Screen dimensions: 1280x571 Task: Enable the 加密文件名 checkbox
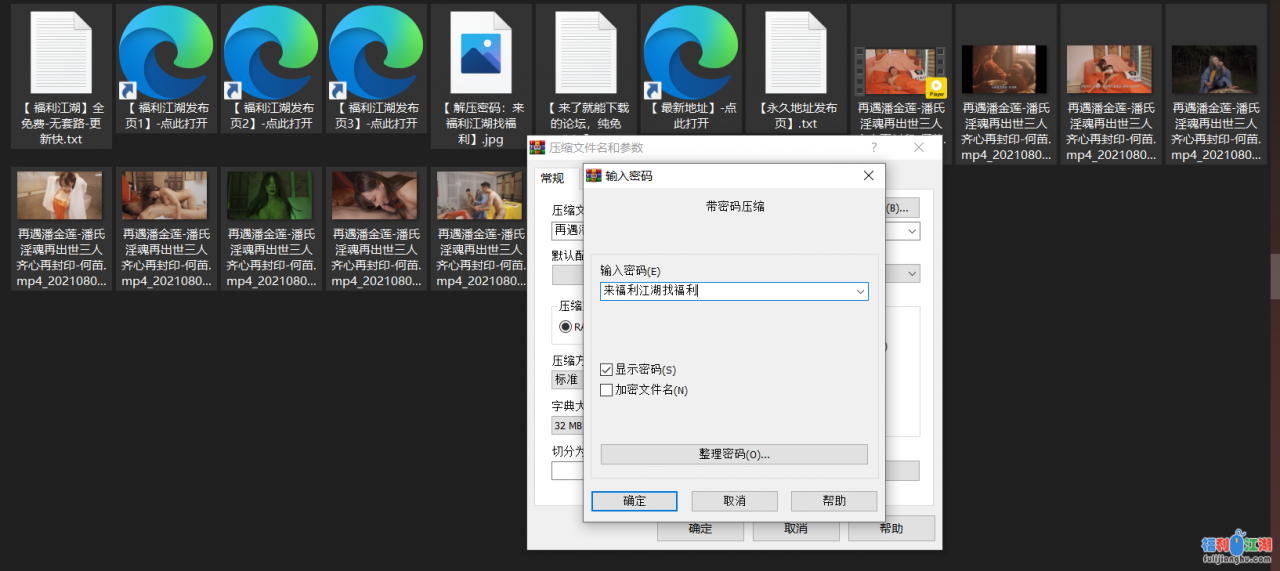(x=606, y=390)
